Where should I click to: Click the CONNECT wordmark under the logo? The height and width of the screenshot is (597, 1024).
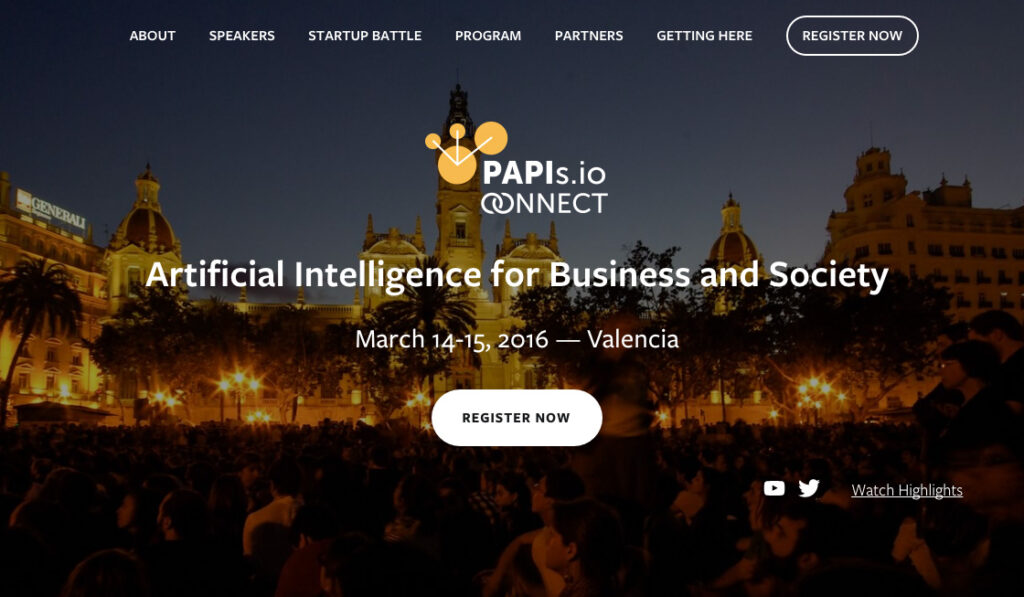coord(544,203)
